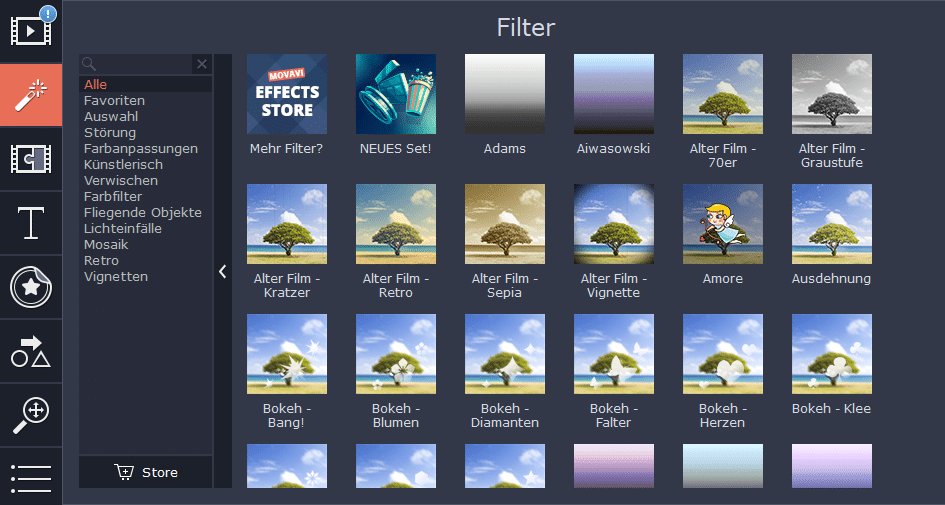Pick the Bokeh - Falter filter
Image resolution: width=945 pixels, height=505 pixels.
click(614, 354)
